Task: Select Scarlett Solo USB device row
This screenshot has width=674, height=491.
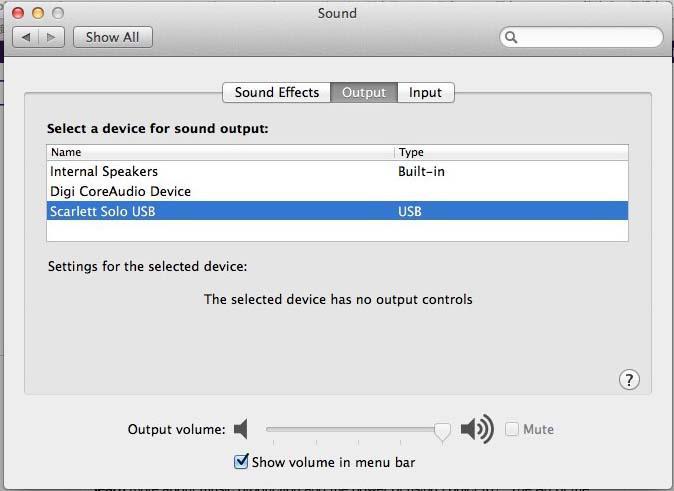Action: (102, 211)
